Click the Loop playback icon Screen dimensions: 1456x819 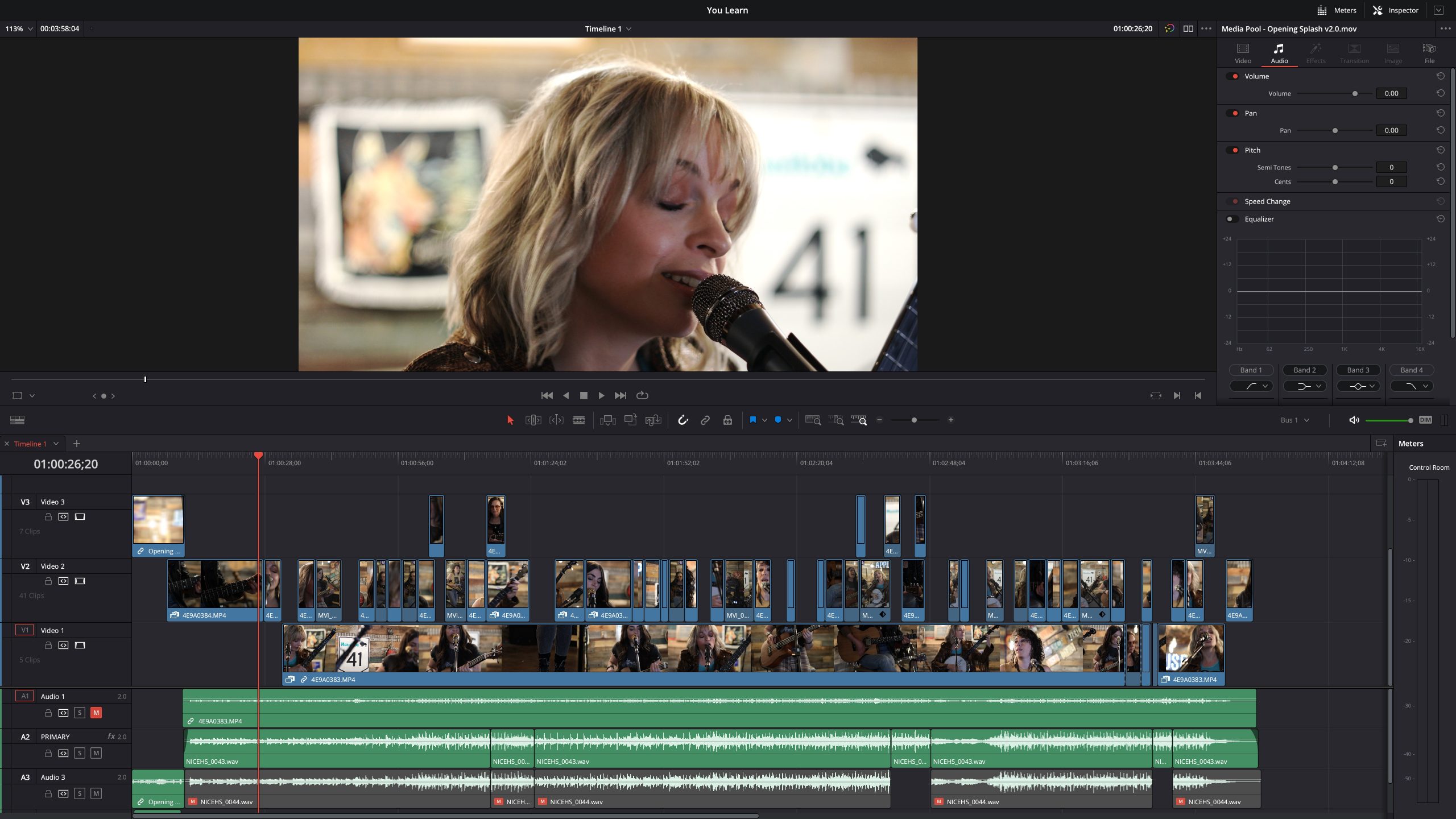point(642,395)
